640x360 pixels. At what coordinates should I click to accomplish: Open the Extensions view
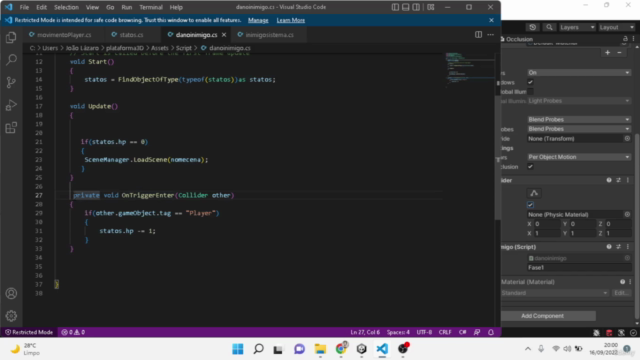point(11,127)
